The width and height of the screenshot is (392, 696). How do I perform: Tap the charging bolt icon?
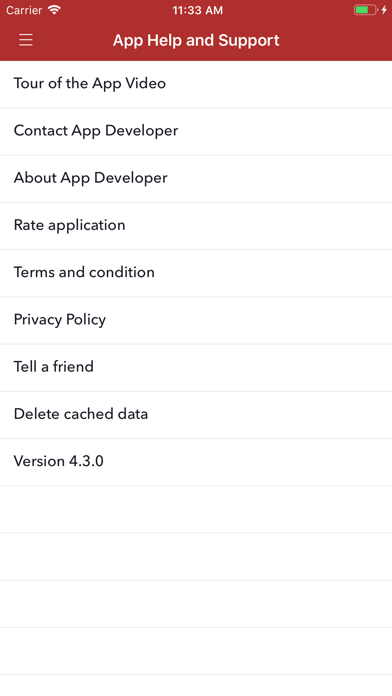(x=384, y=10)
